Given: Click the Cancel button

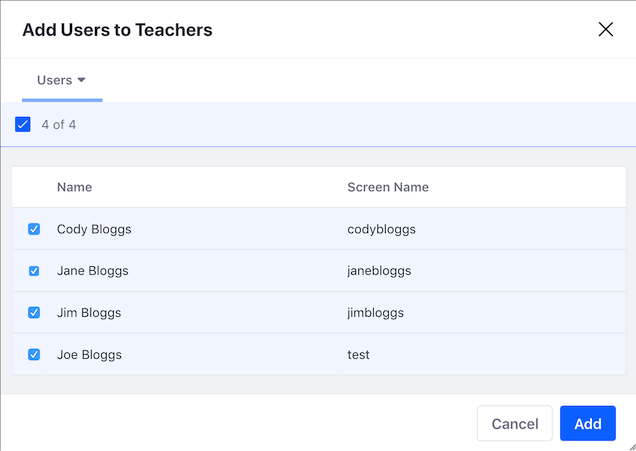Looking at the screenshot, I should pyautogui.click(x=515, y=423).
